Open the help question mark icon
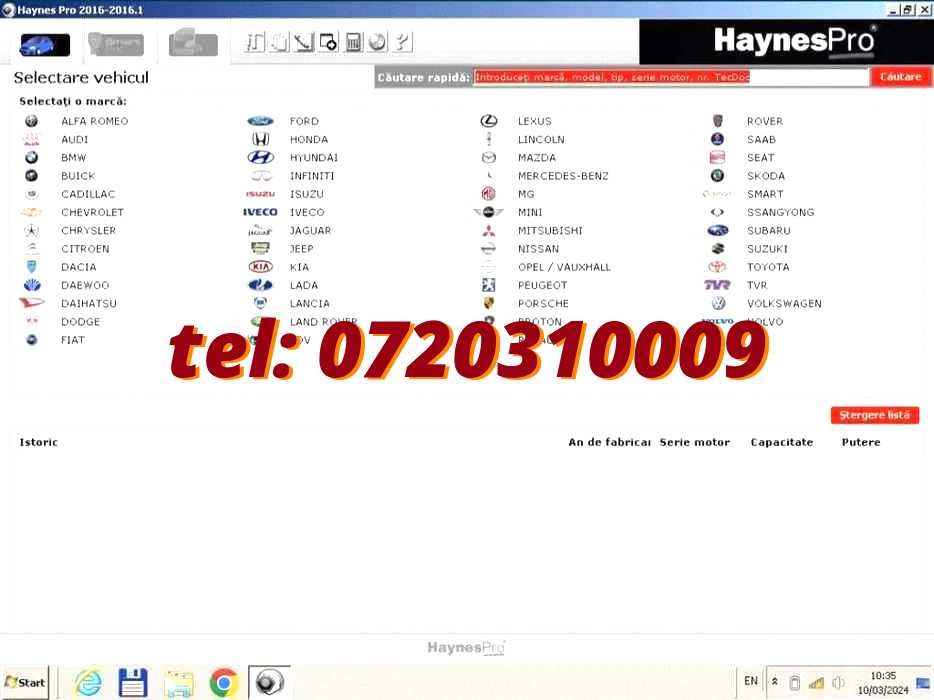 click(x=403, y=42)
